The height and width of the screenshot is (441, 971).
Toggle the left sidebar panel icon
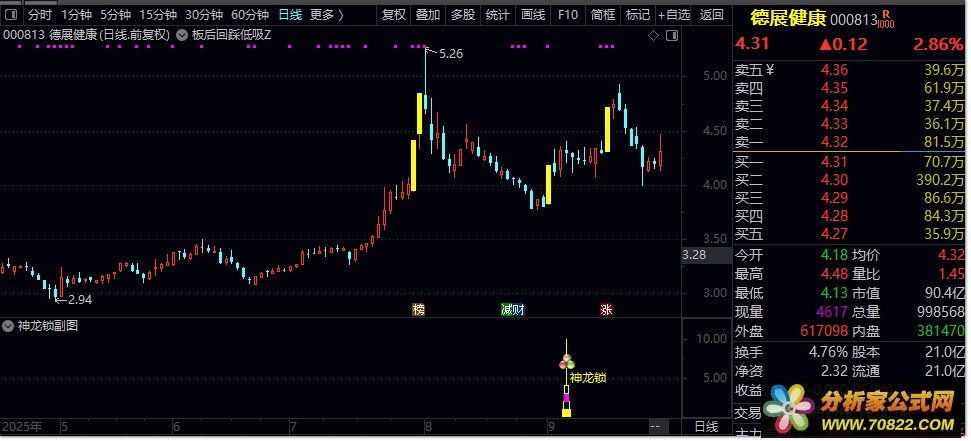10,15
